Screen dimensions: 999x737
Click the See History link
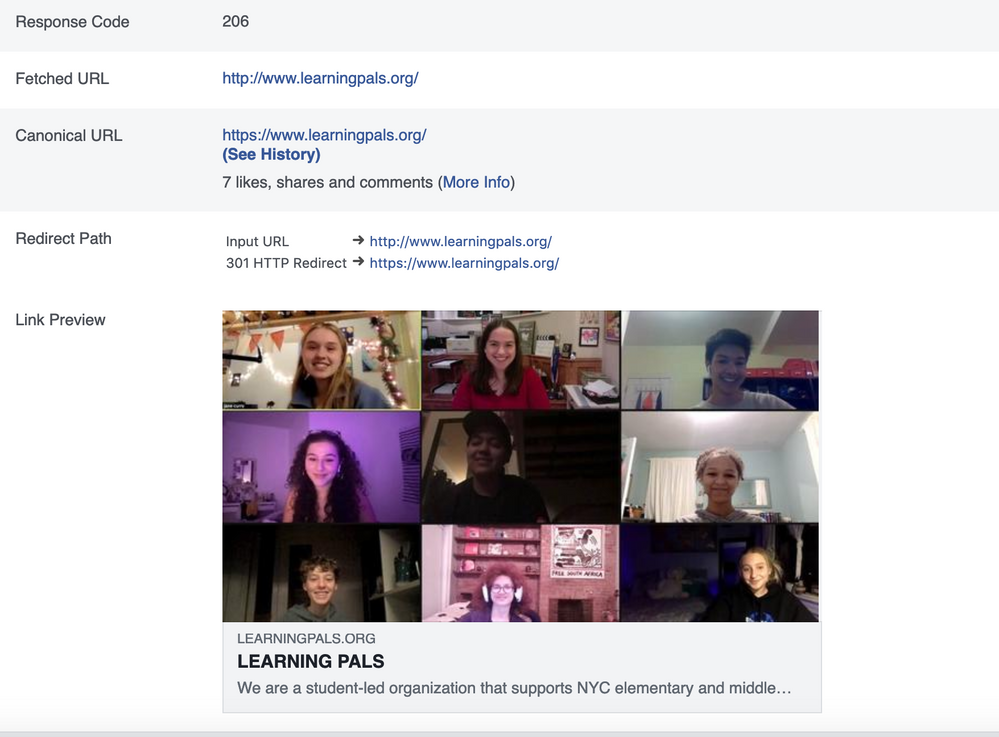click(x=271, y=155)
